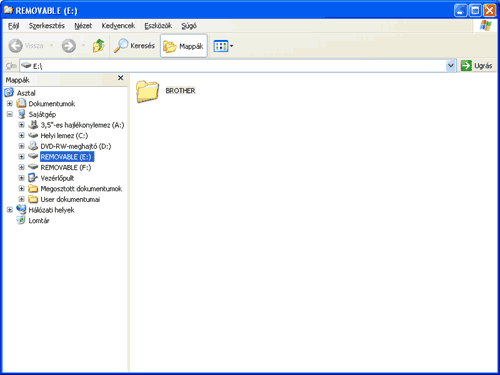Screen dimensions: 500x375
Task: Select Megosztott dokumentumok folder
Action: coord(81,189)
